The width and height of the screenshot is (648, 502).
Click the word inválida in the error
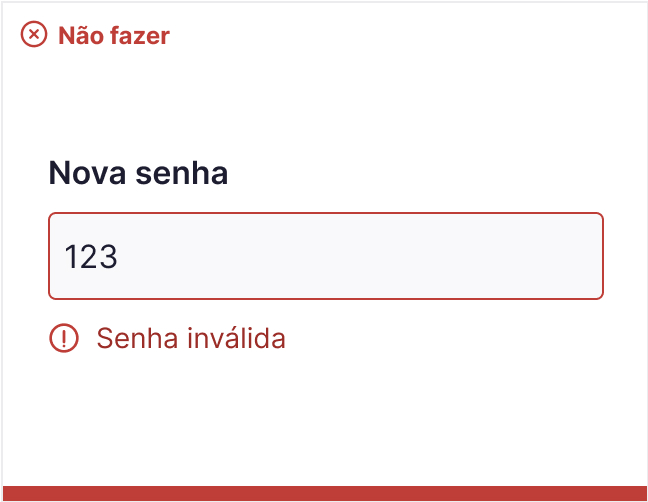pos(236,338)
